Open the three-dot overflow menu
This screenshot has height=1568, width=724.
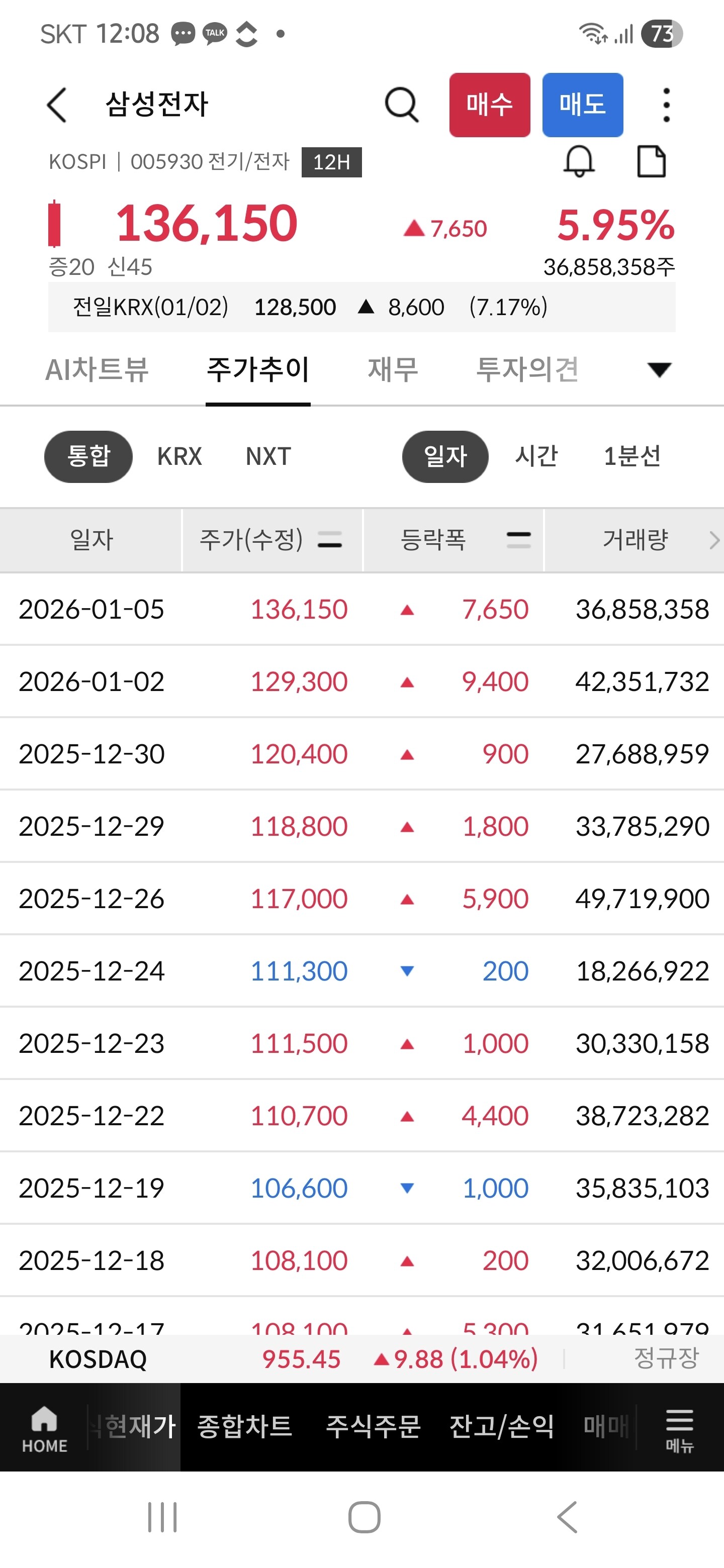coord(666,105)
